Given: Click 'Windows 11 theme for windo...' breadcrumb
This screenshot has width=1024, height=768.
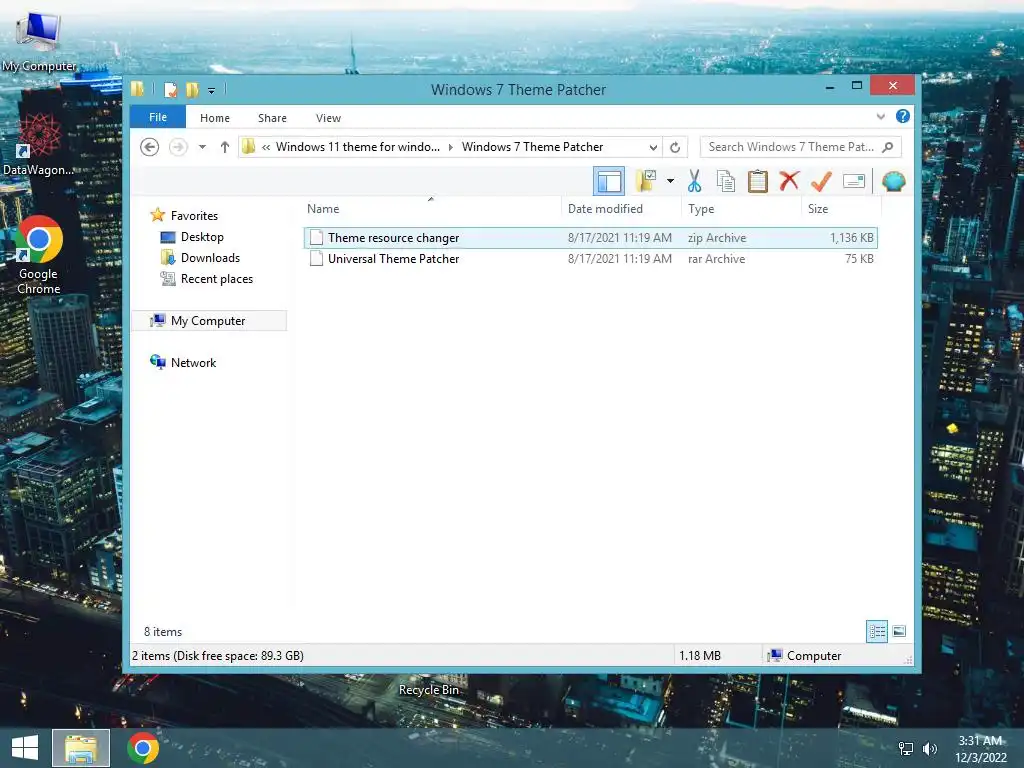Looking at the screenshot, I should point(357,147).
